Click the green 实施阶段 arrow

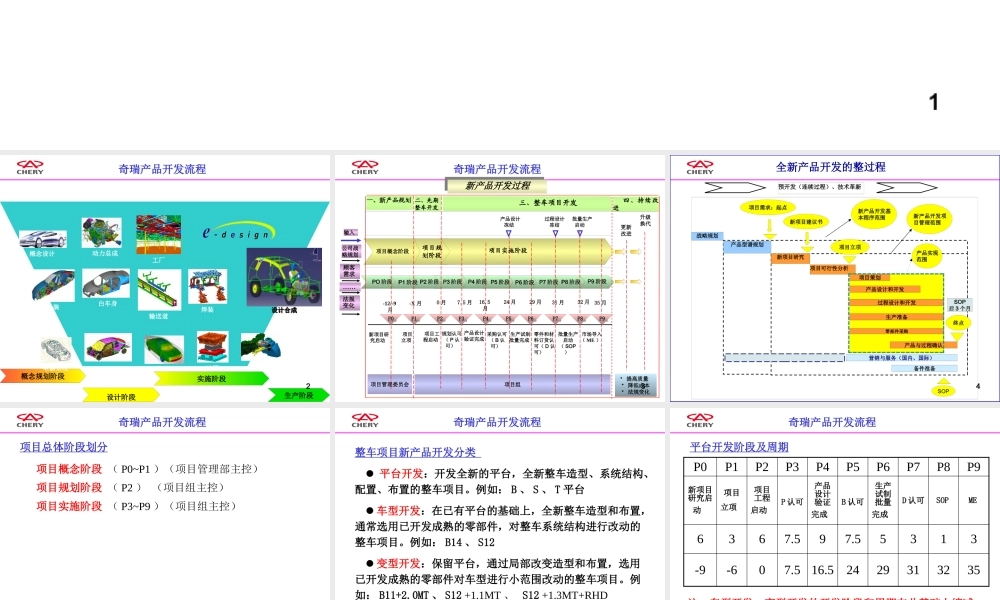tap(212, 378)
